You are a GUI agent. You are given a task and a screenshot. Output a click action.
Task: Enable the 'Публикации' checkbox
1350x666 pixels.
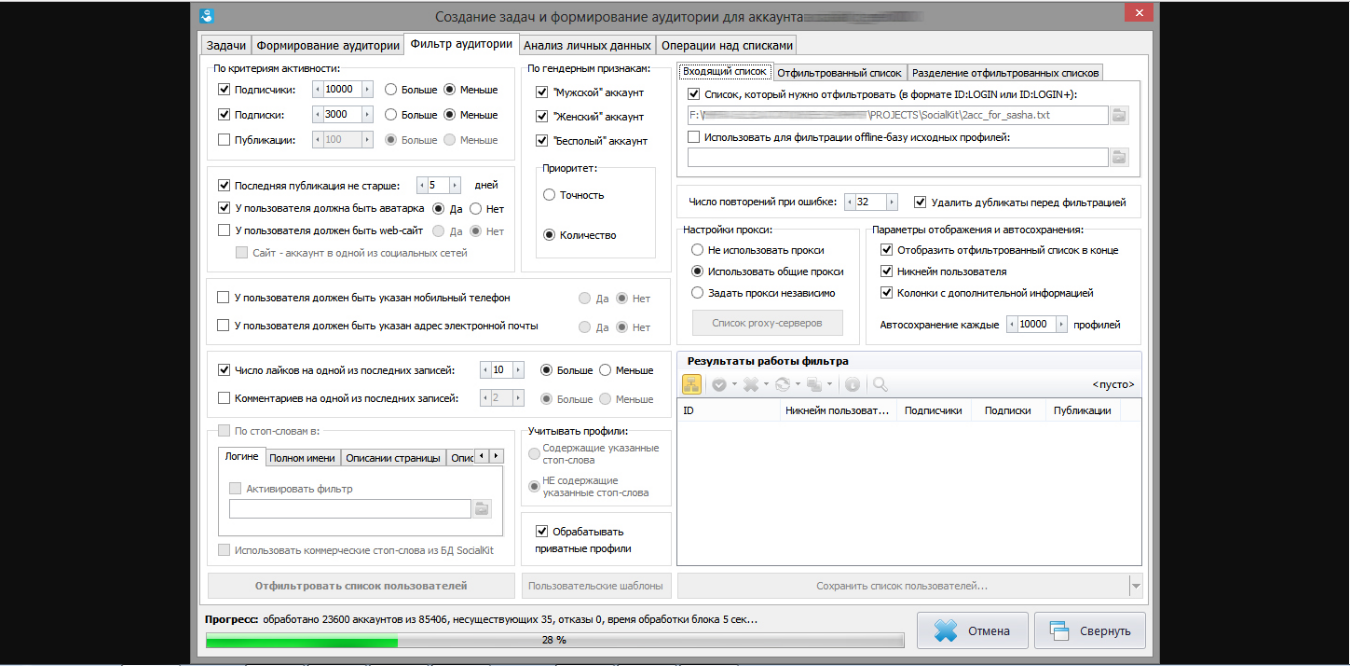(x=224, y=140)
